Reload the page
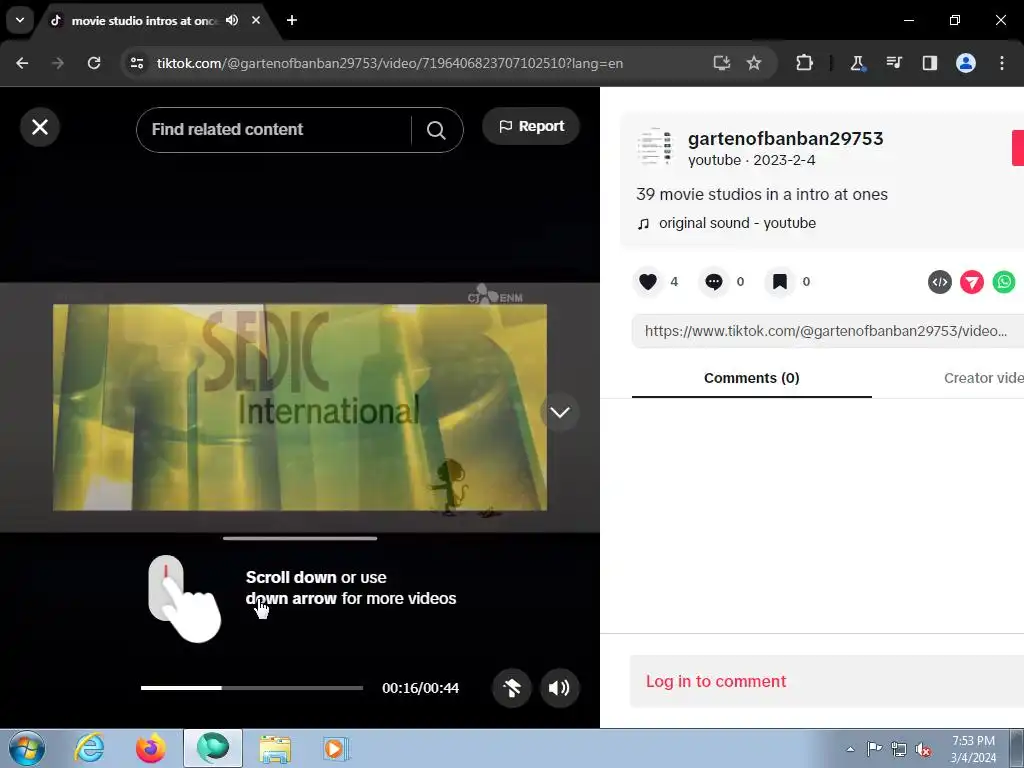 (94, 63)
